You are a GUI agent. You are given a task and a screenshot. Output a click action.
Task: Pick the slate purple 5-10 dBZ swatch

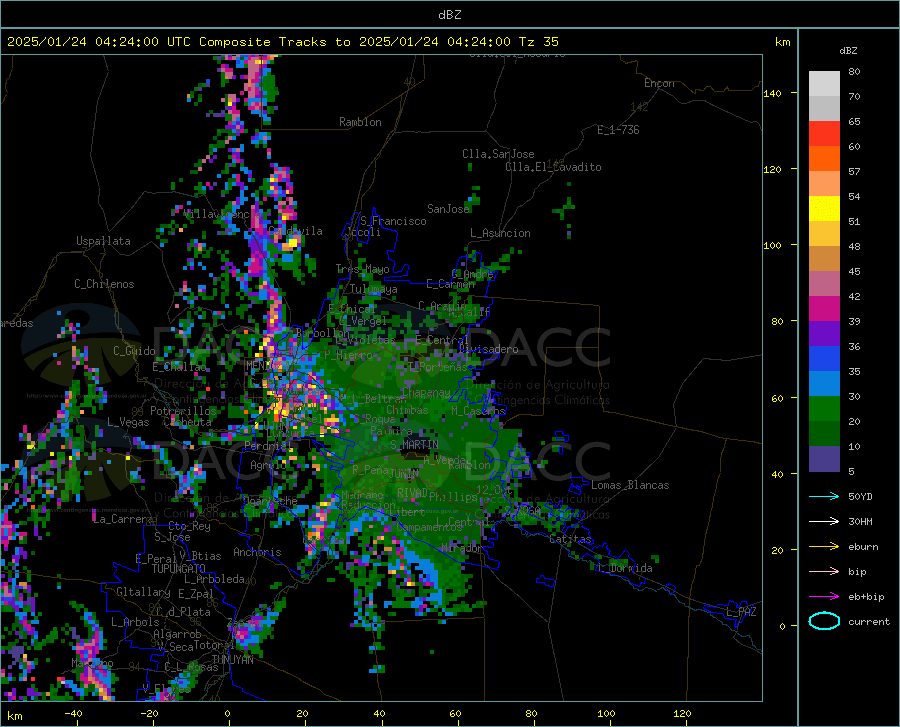[824, 458]
